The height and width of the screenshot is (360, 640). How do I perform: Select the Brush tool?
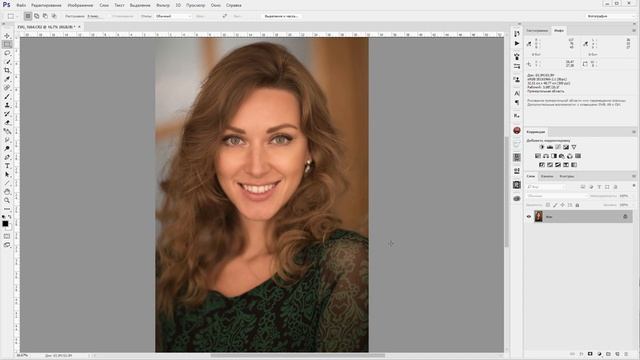click(7, 96)
